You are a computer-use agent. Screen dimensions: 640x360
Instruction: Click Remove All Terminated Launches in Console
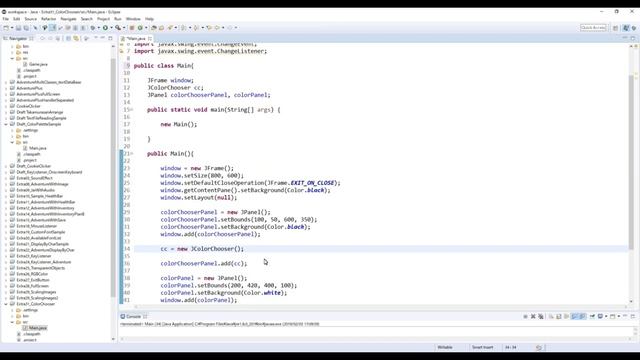click(541, 316)
